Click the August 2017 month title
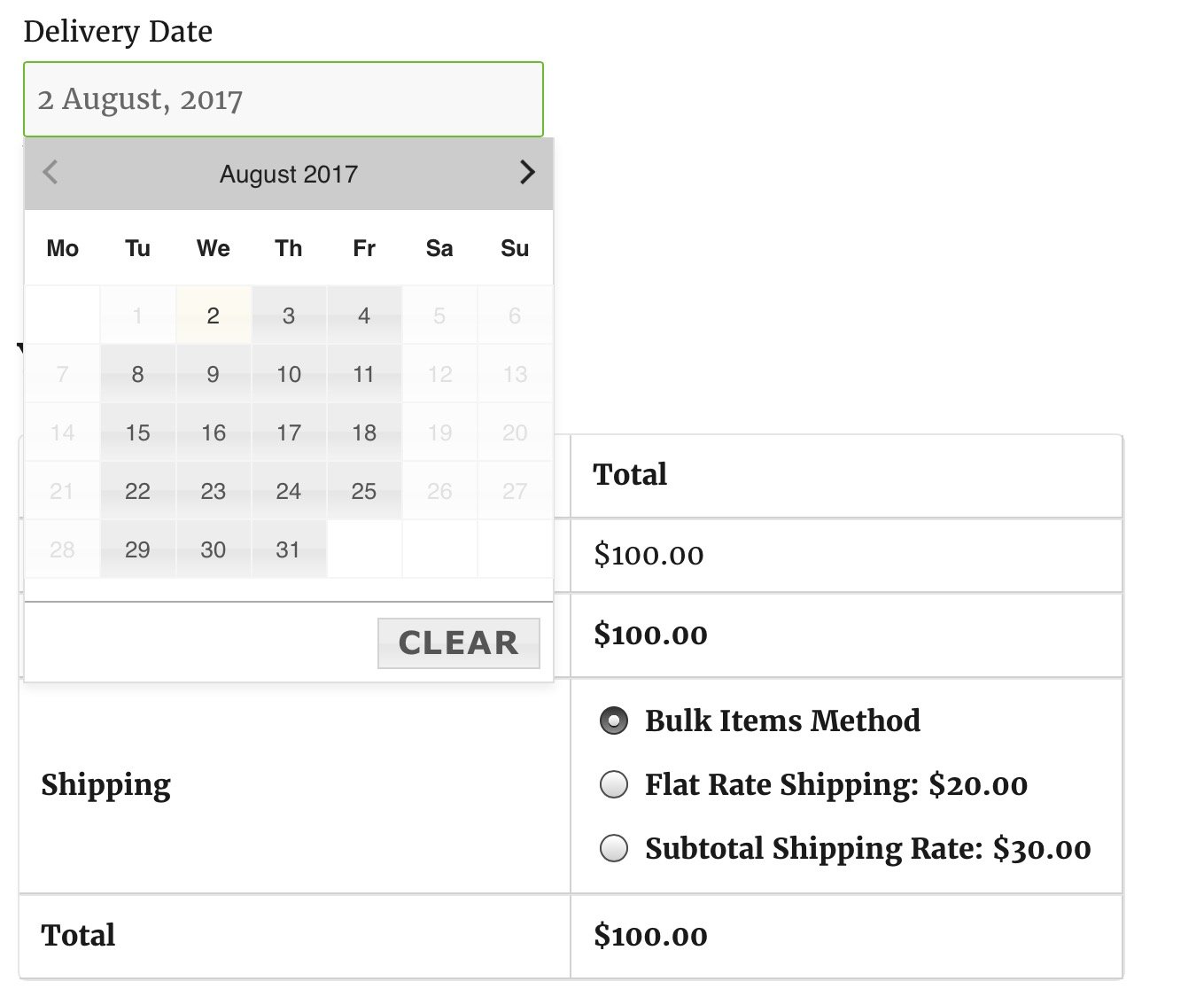Viewport: 1204px width, 997px height. coord(289,174)
